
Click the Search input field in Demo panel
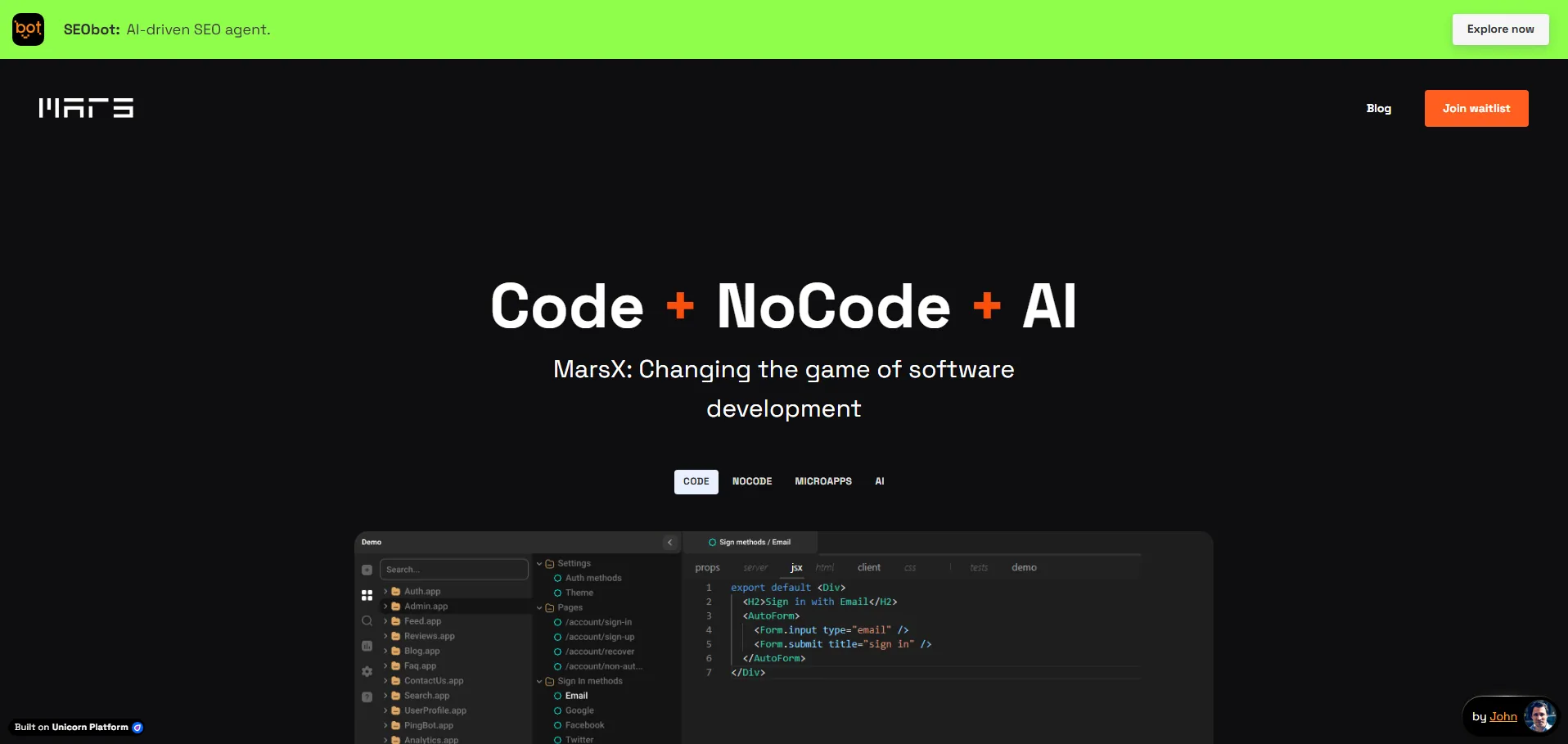pyautogui.click(x=454, y=570)
